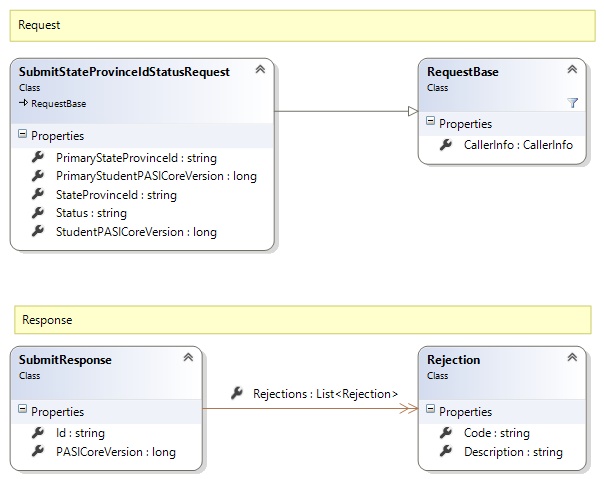Collapse the Rejection class using chevron

coord(572,358)
